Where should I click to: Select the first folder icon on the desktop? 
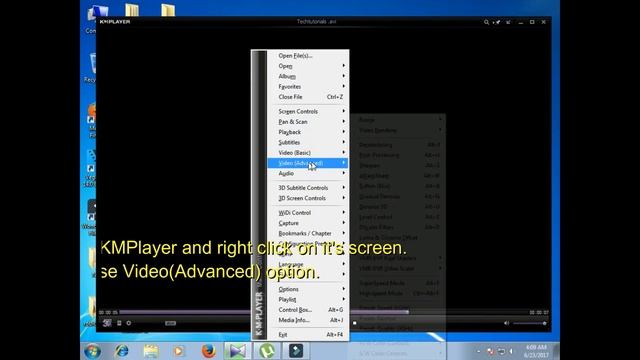point(132,10)
